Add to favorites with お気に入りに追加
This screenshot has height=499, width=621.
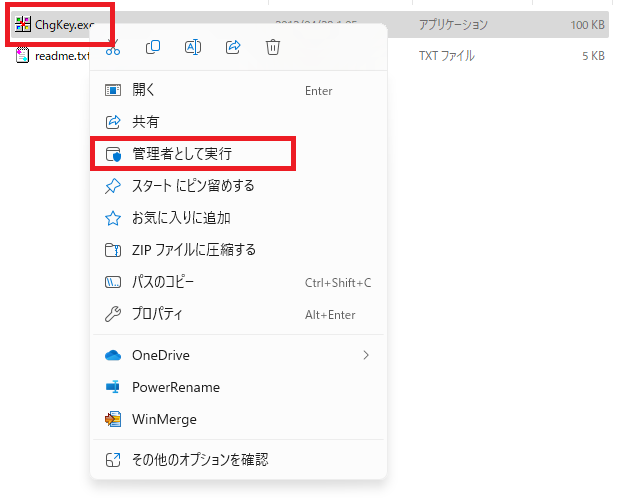point(181,218)
